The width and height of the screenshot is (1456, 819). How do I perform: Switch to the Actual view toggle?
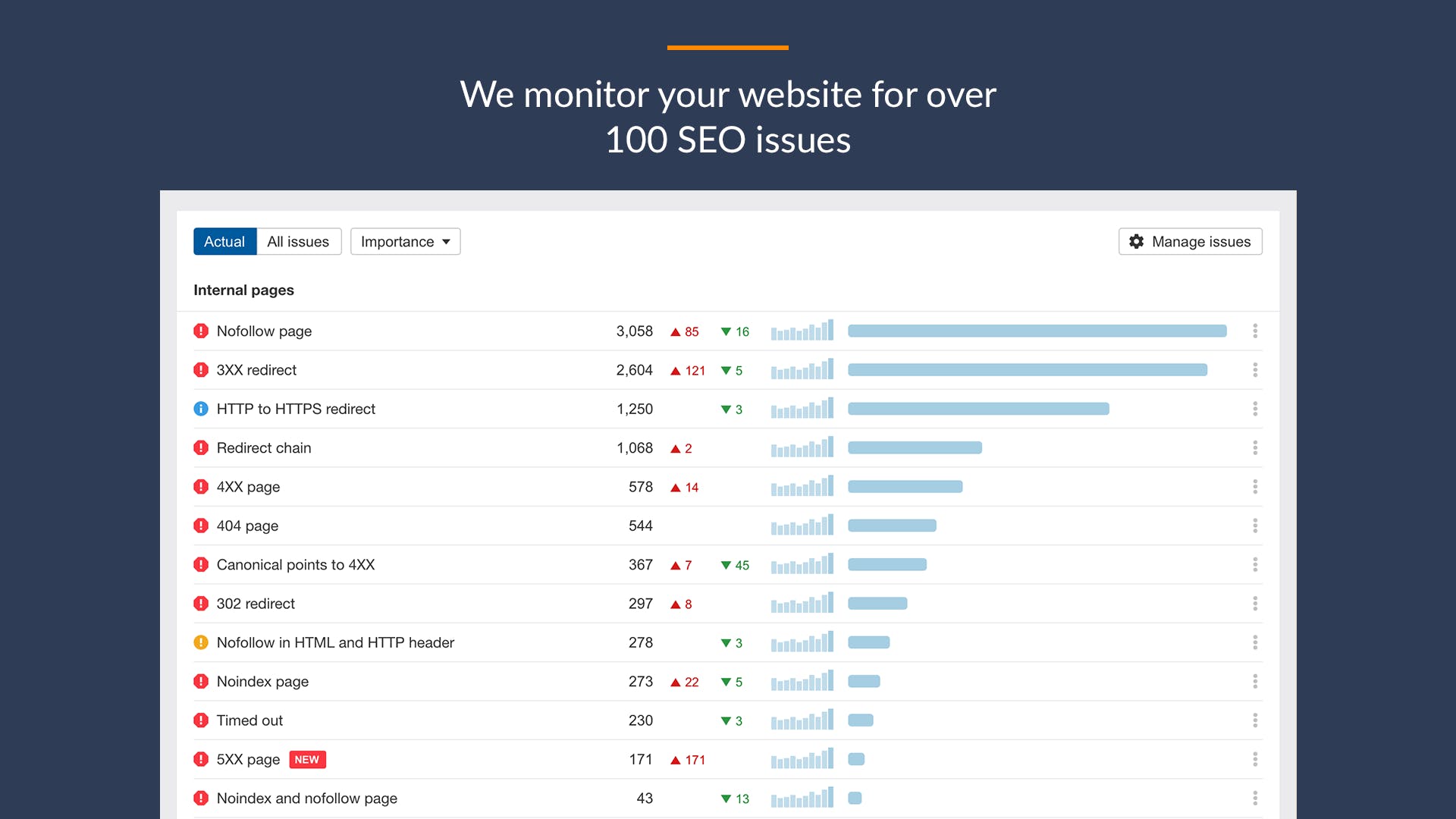pyautogui.click(x=224, y=241)
